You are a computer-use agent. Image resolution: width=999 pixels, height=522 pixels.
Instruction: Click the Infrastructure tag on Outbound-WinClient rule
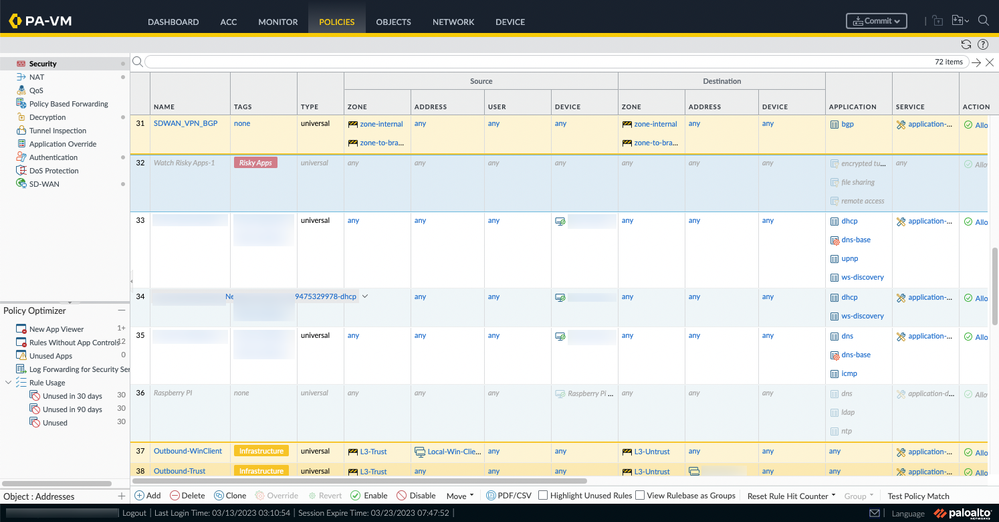click(x=261, y=451)
